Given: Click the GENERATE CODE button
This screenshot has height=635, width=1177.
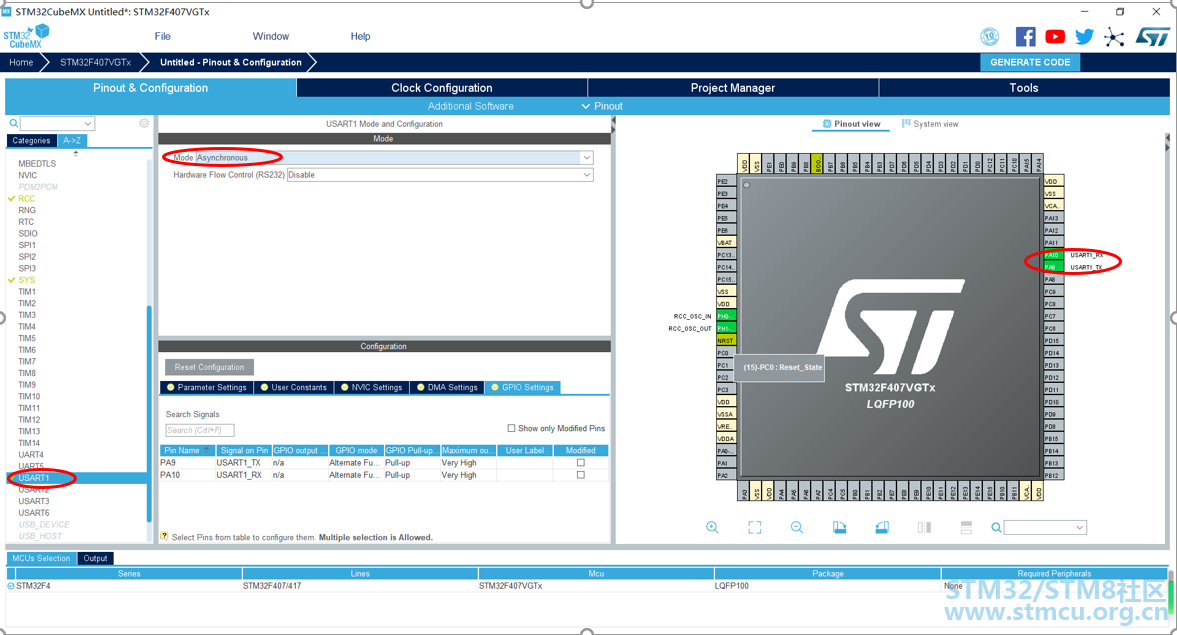Looking at the screenshot, I should tap(1030, 62).
